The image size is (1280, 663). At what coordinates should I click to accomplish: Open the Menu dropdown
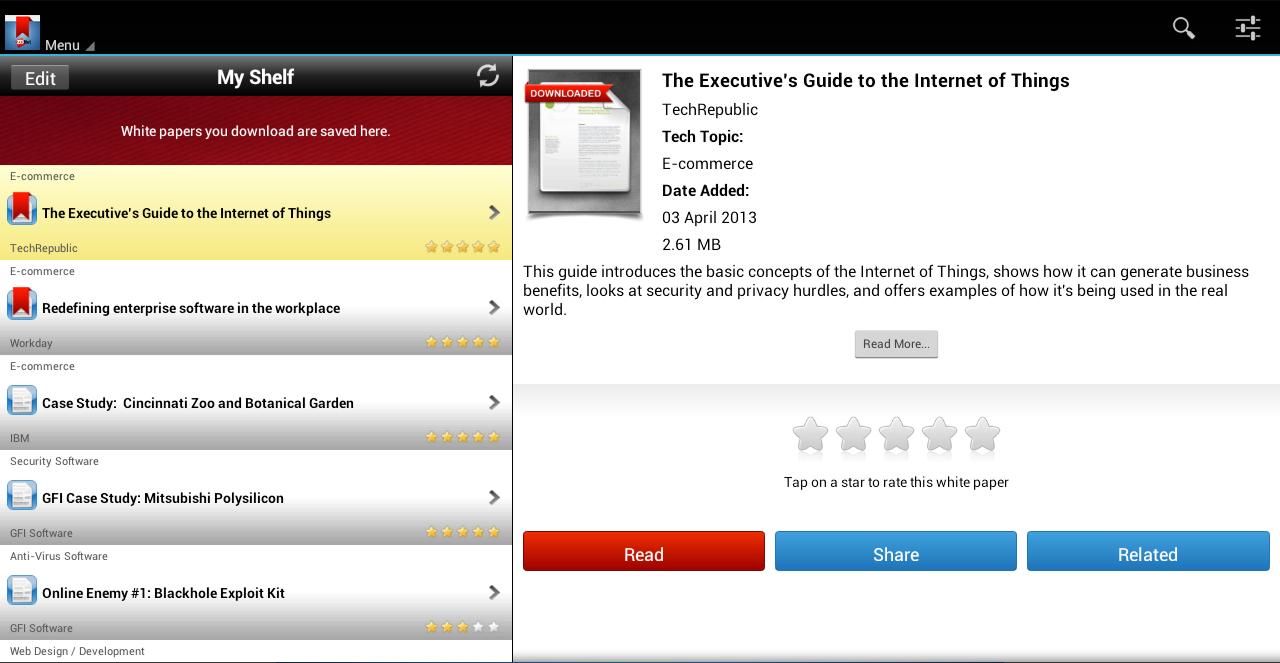point(69,45)
